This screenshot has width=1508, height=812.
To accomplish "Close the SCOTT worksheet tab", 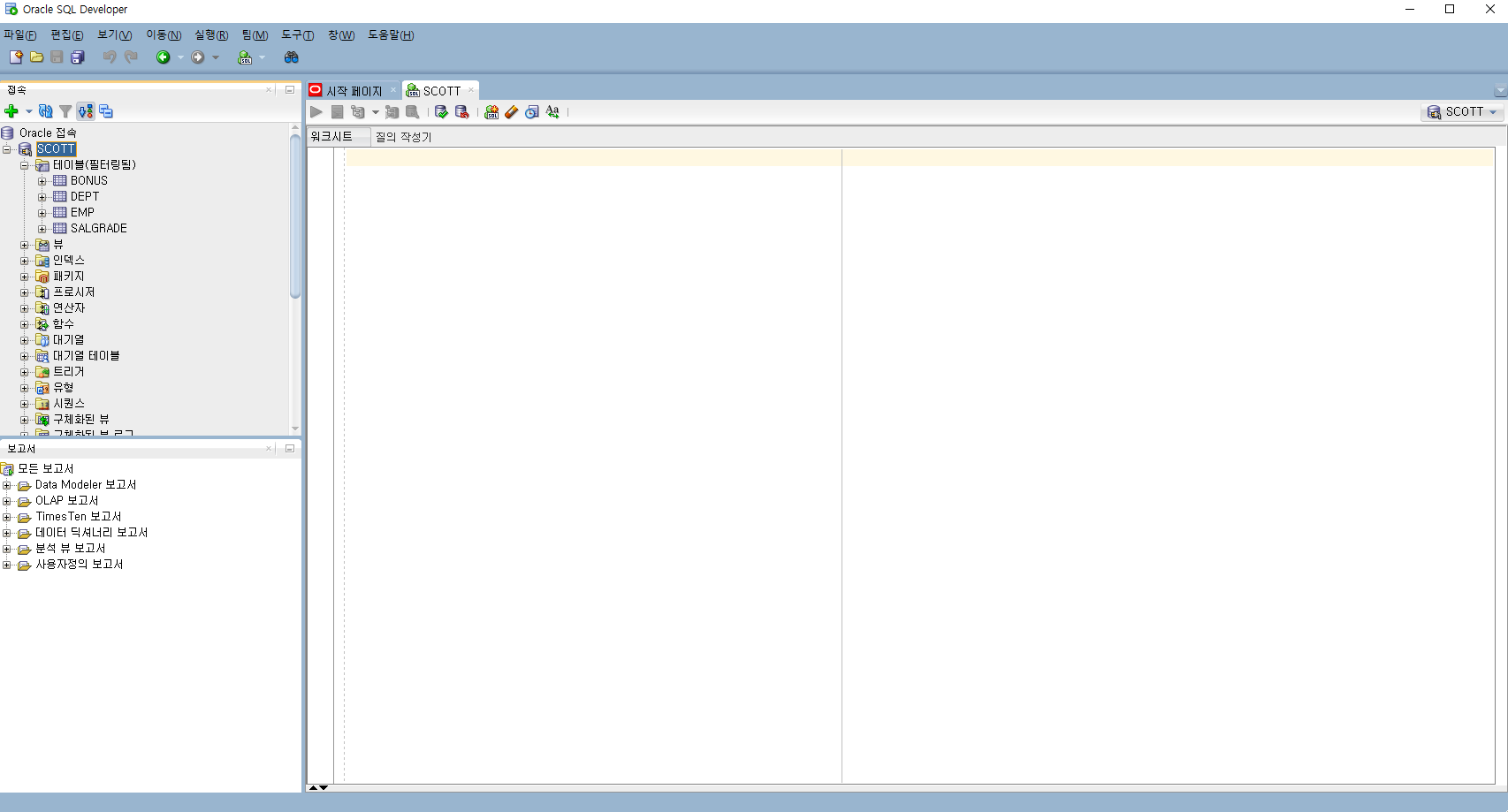I will 471,90.
